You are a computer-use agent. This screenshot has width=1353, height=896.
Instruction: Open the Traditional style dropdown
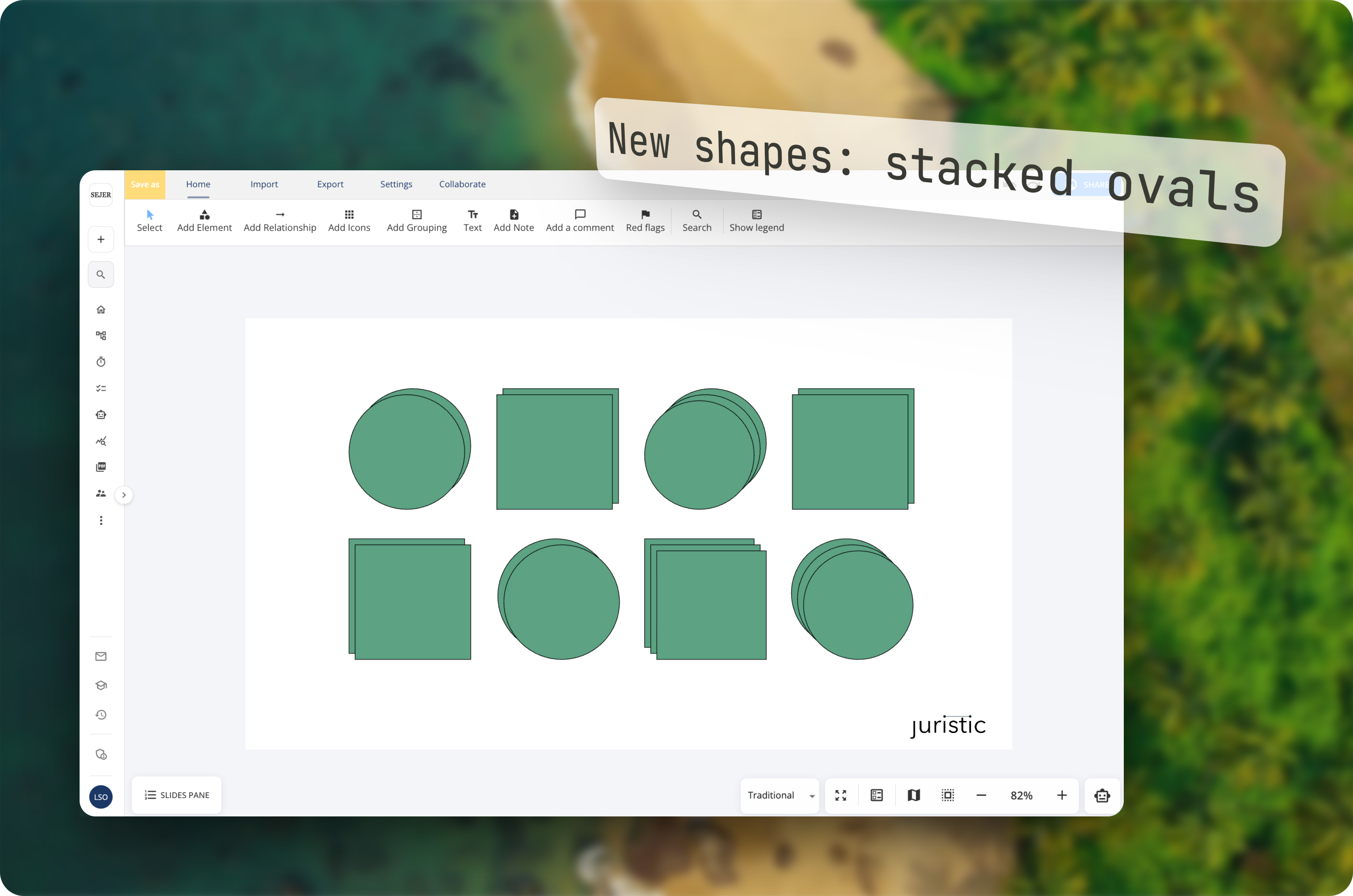[x=780, y=795]
